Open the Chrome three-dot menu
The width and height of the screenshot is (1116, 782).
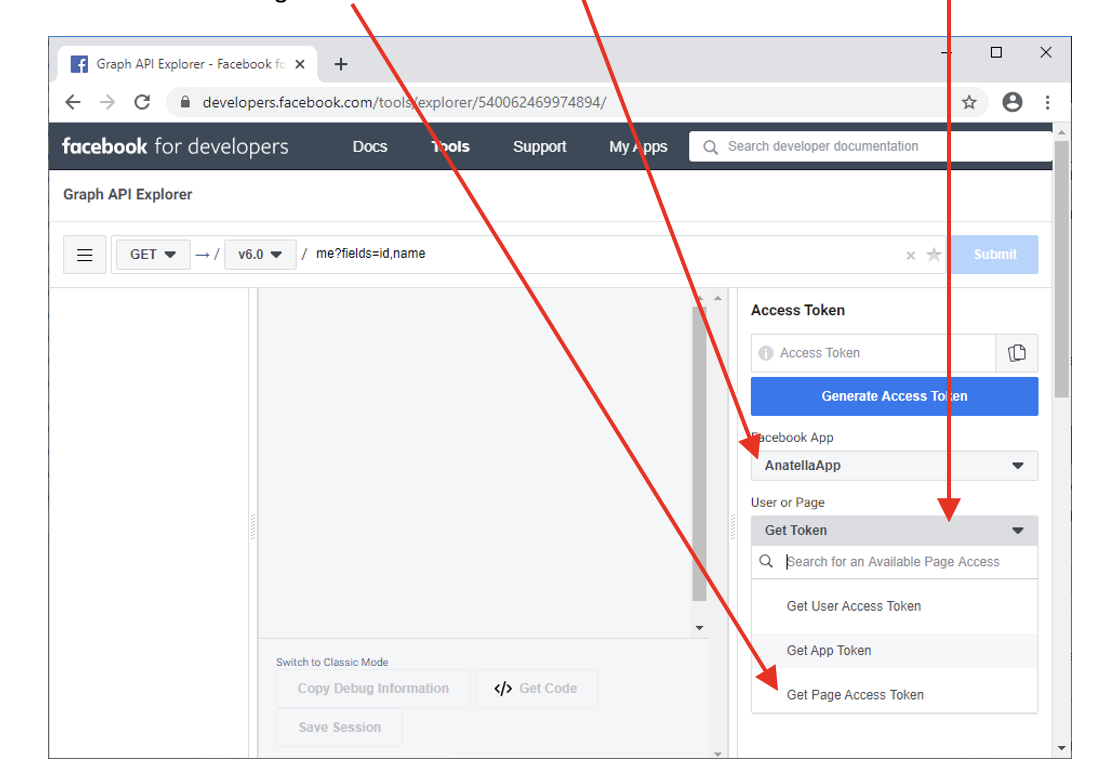pyautogui.click(x=1047, y=102)
